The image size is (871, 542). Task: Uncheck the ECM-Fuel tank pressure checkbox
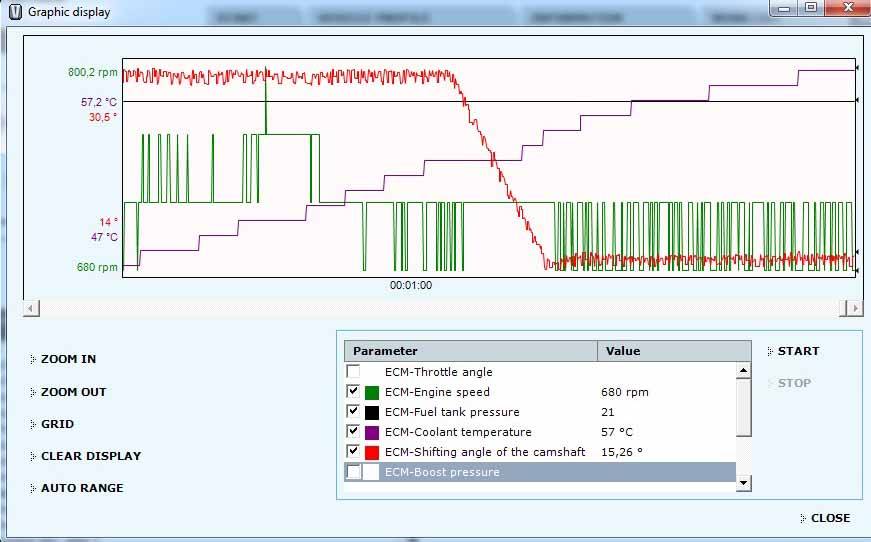(353, 412)
